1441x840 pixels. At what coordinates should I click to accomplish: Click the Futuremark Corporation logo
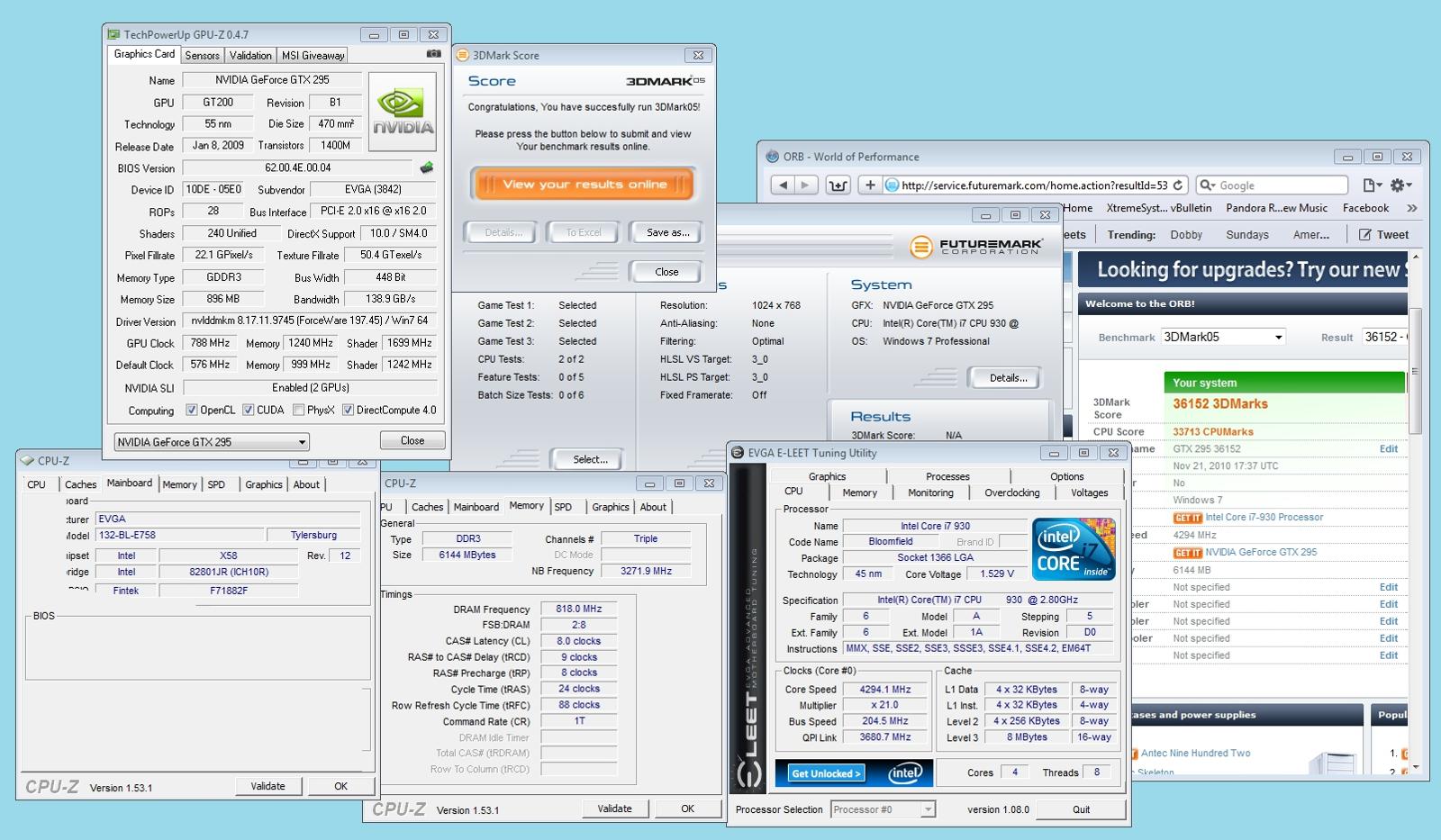tap(976, 246)
